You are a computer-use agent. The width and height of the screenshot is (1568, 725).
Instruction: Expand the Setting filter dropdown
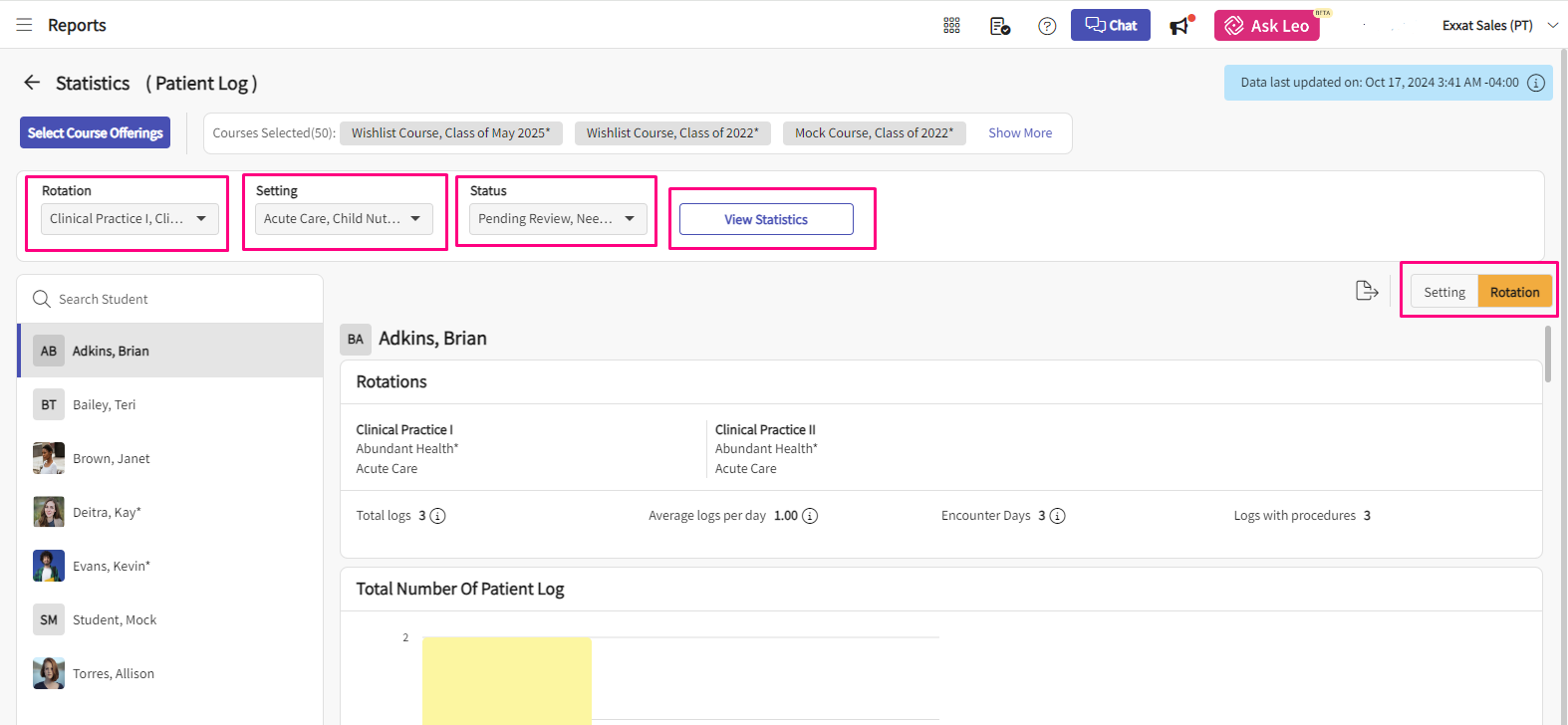(344, 219)
